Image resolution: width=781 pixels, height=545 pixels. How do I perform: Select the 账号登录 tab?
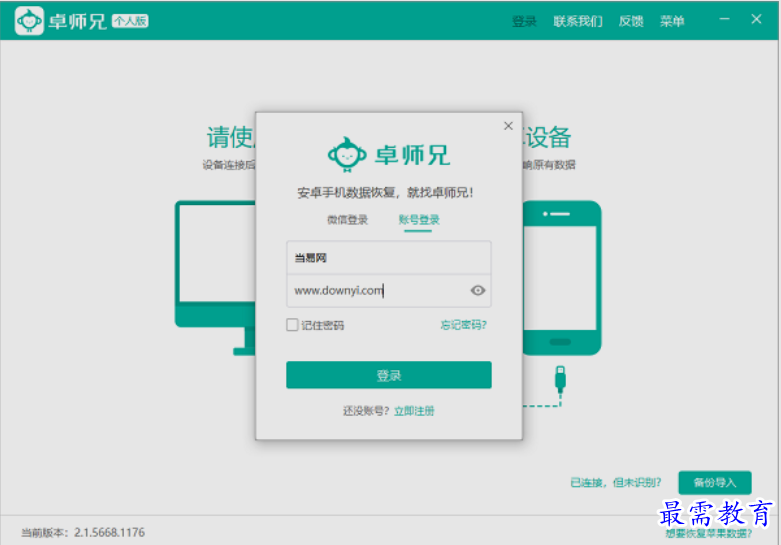click(419, 220)
